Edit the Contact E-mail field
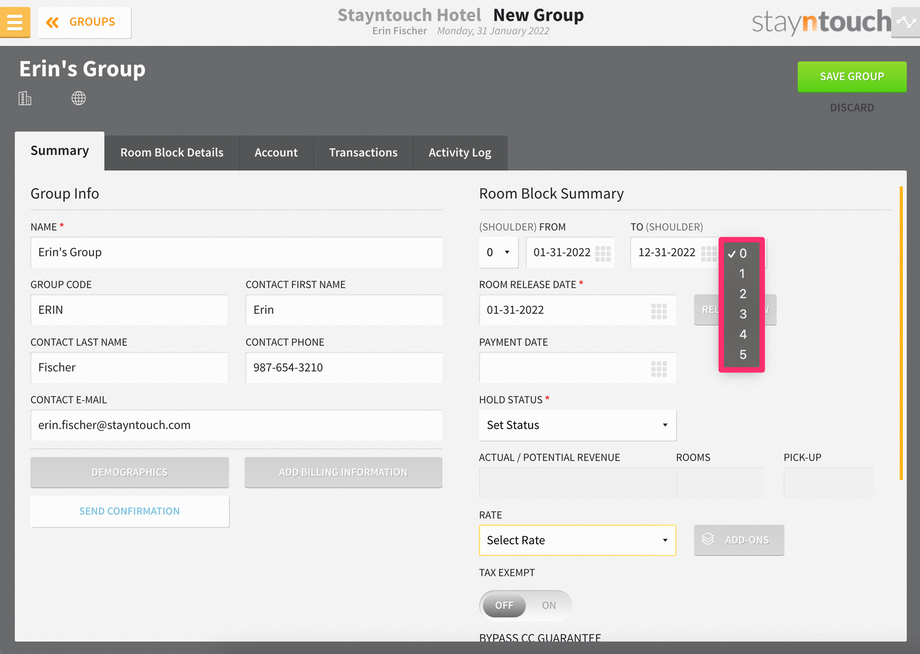The width and height of the screenshot is (920, 654). 236,425
